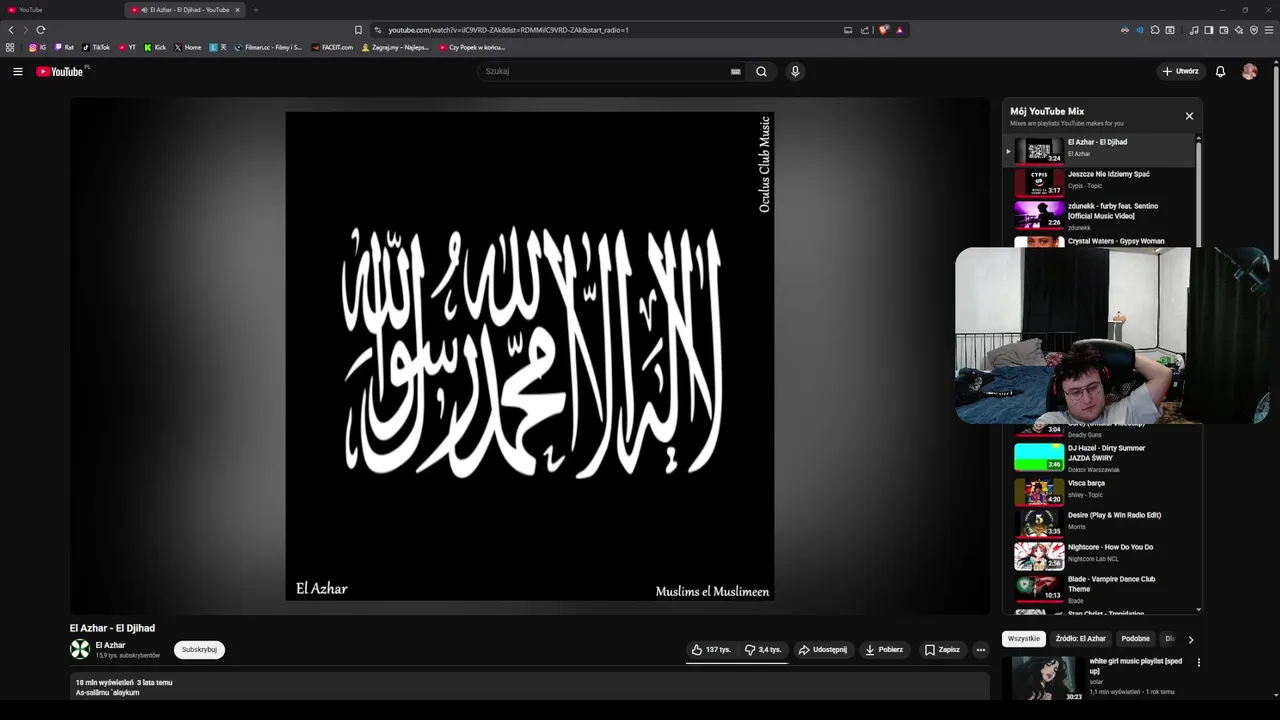Go back in the browser
Viewport: 1280px width, 720px height.
(11, 30)
